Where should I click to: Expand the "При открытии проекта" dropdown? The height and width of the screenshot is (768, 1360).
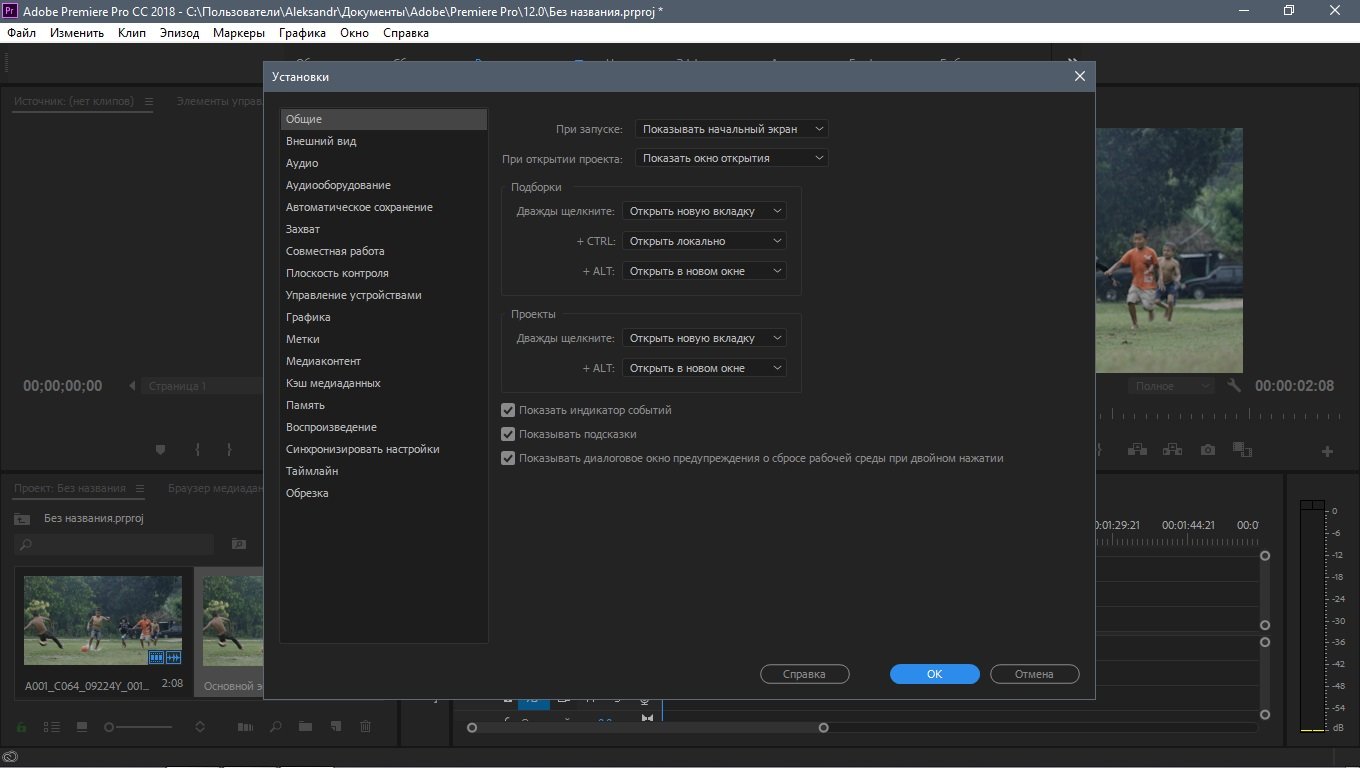(x=731, y=158)
